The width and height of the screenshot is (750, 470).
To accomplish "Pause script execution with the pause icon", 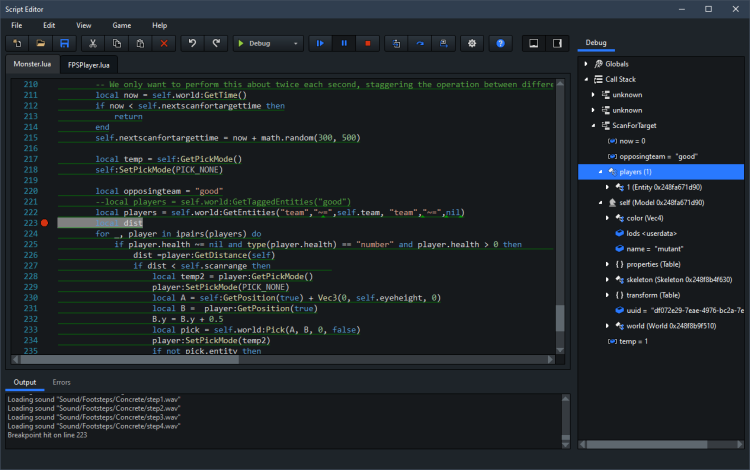I will [344, 44].
